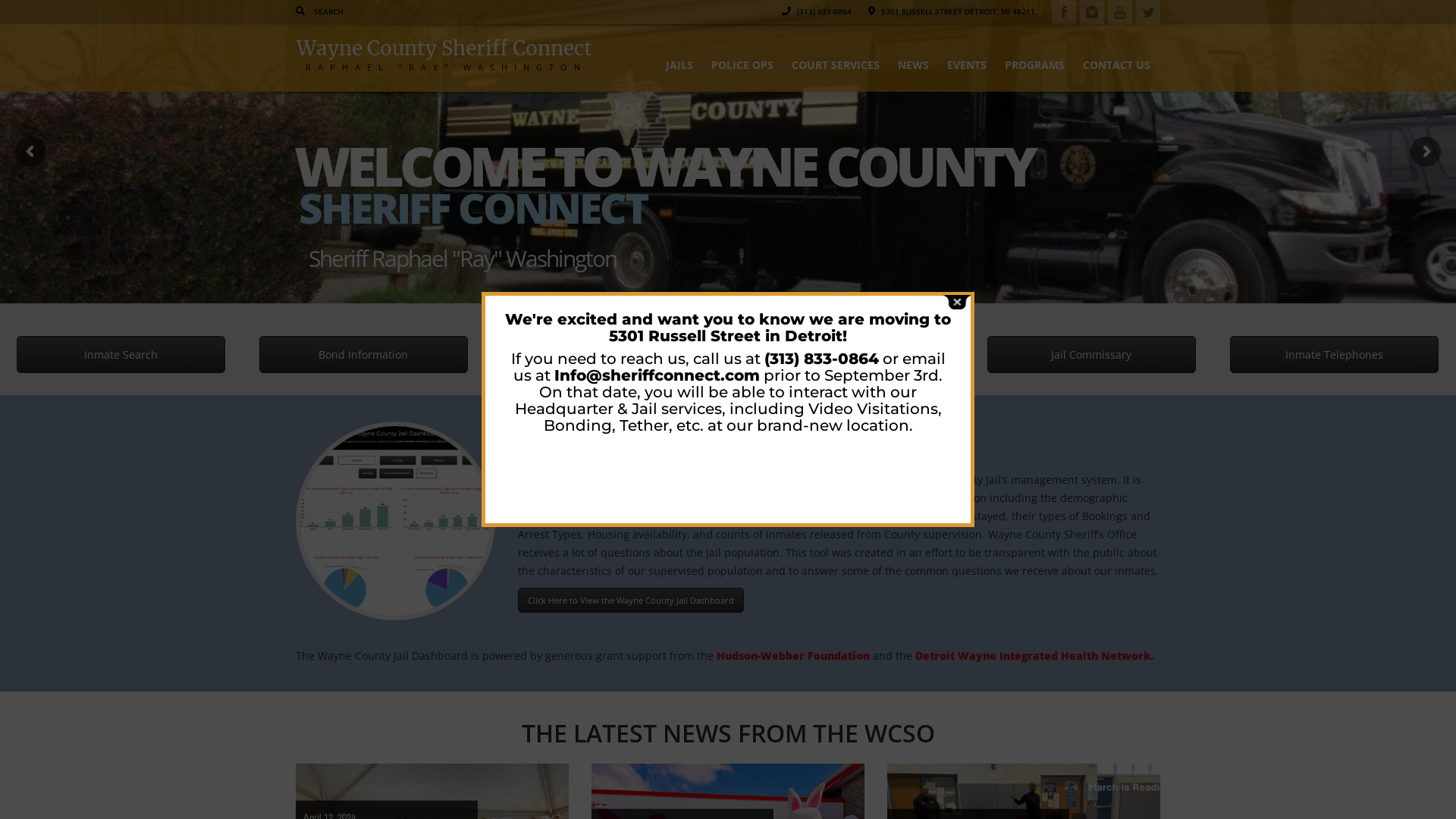Click the Facebook icon
The height and width of the screenshot is (819, 1456).
click(1063, 12)
